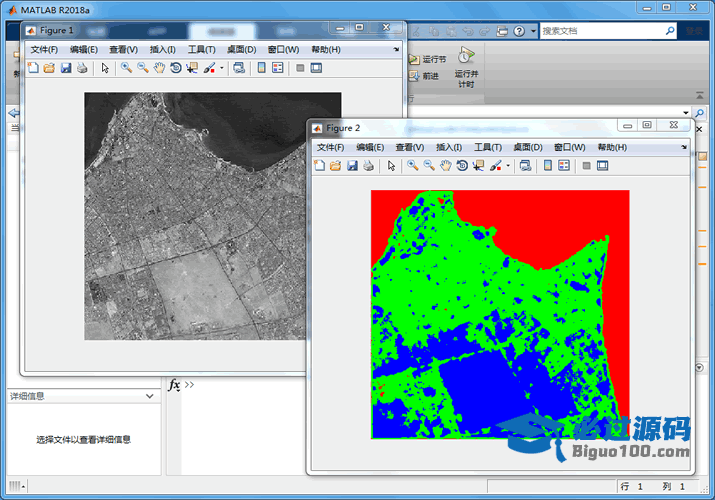Open 插入(I) menu in Figure 2
715x500 pixels.
click(x=449, y=147)
